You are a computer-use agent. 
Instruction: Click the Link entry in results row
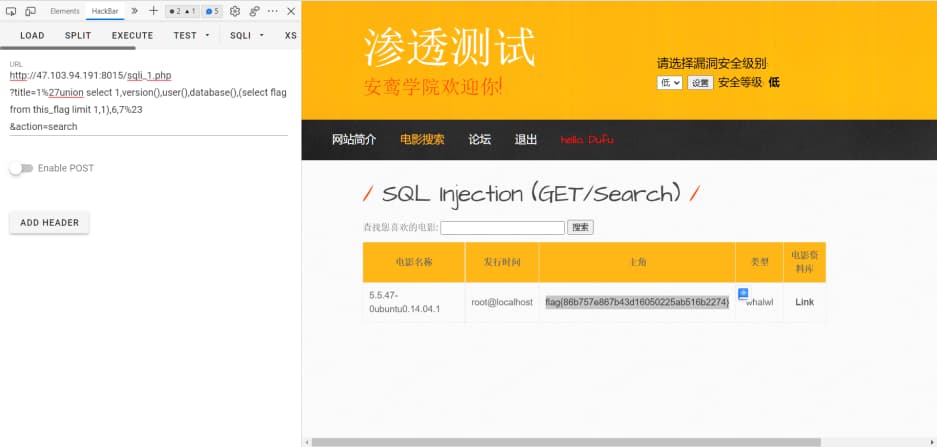[x=804, y=302]
